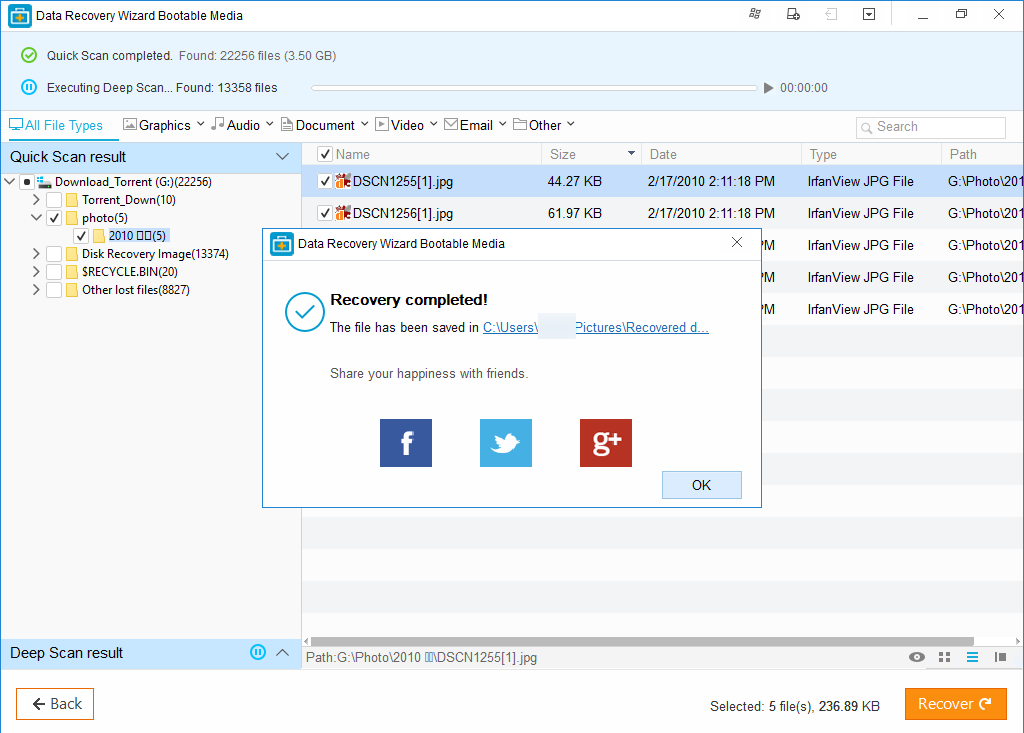Select All File Types tab
Viewport: 1024px width, 733px height.
[56, 125]
